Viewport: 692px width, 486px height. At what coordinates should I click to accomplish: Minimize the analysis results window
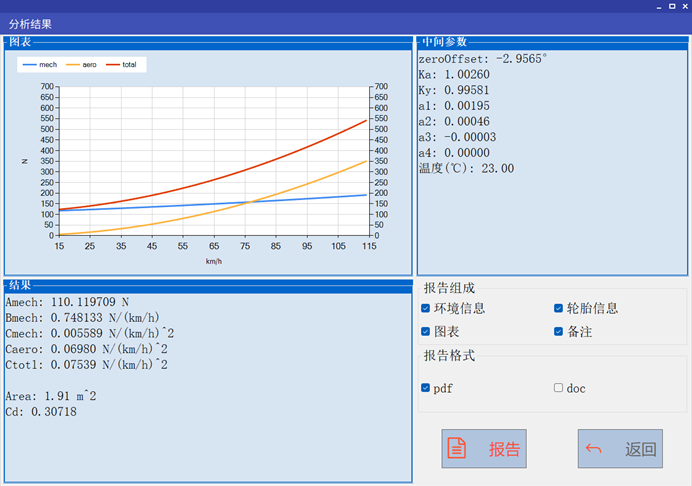click(x=657, y=6)
